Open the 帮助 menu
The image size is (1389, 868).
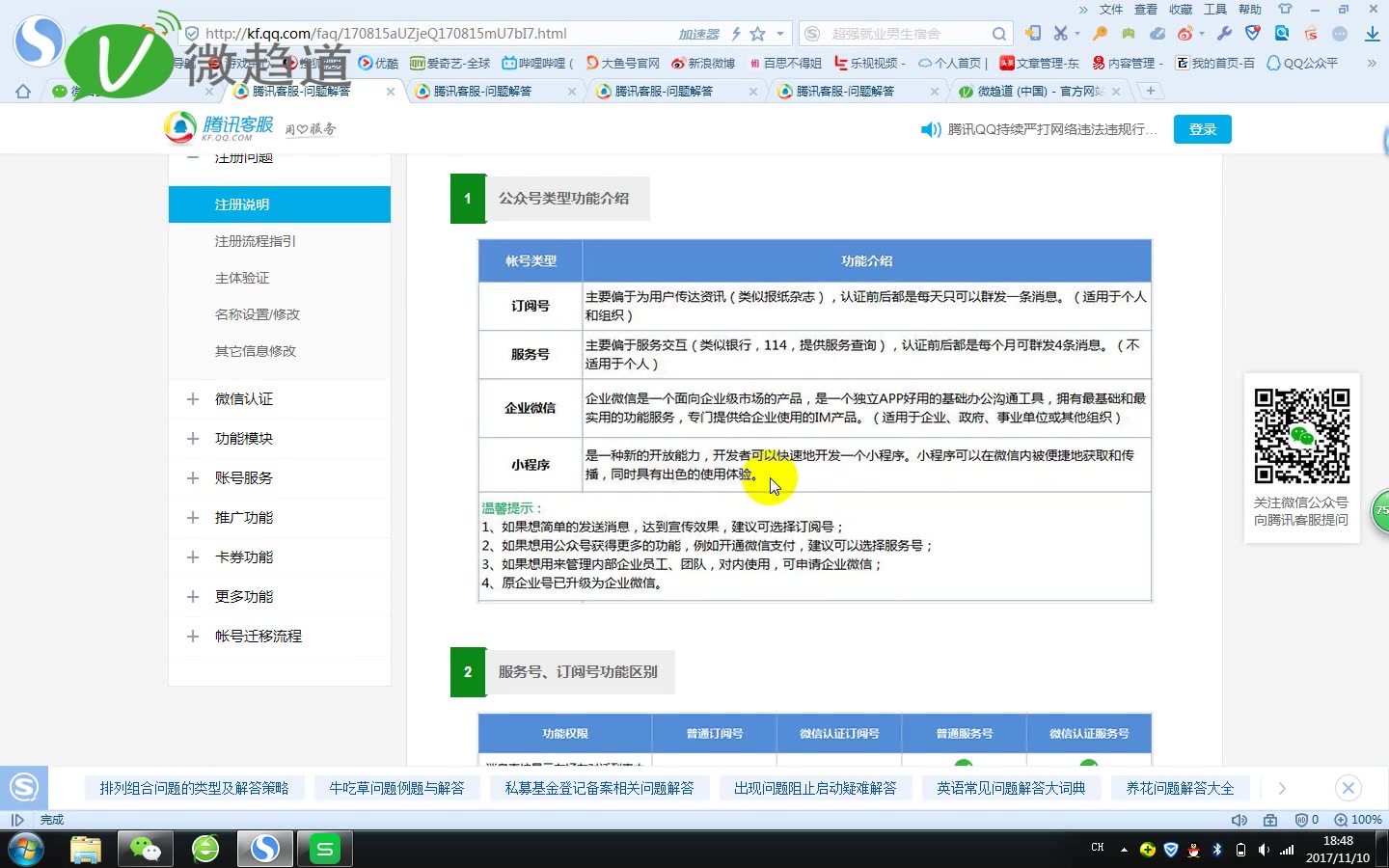[x=1250, y=10]
